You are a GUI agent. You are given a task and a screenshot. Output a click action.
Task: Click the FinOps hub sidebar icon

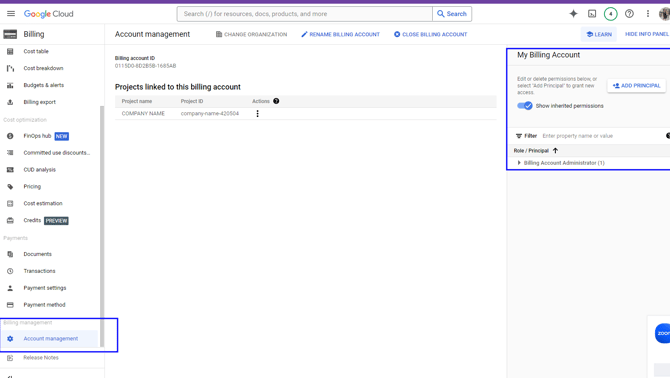click(x=10, y=136)
